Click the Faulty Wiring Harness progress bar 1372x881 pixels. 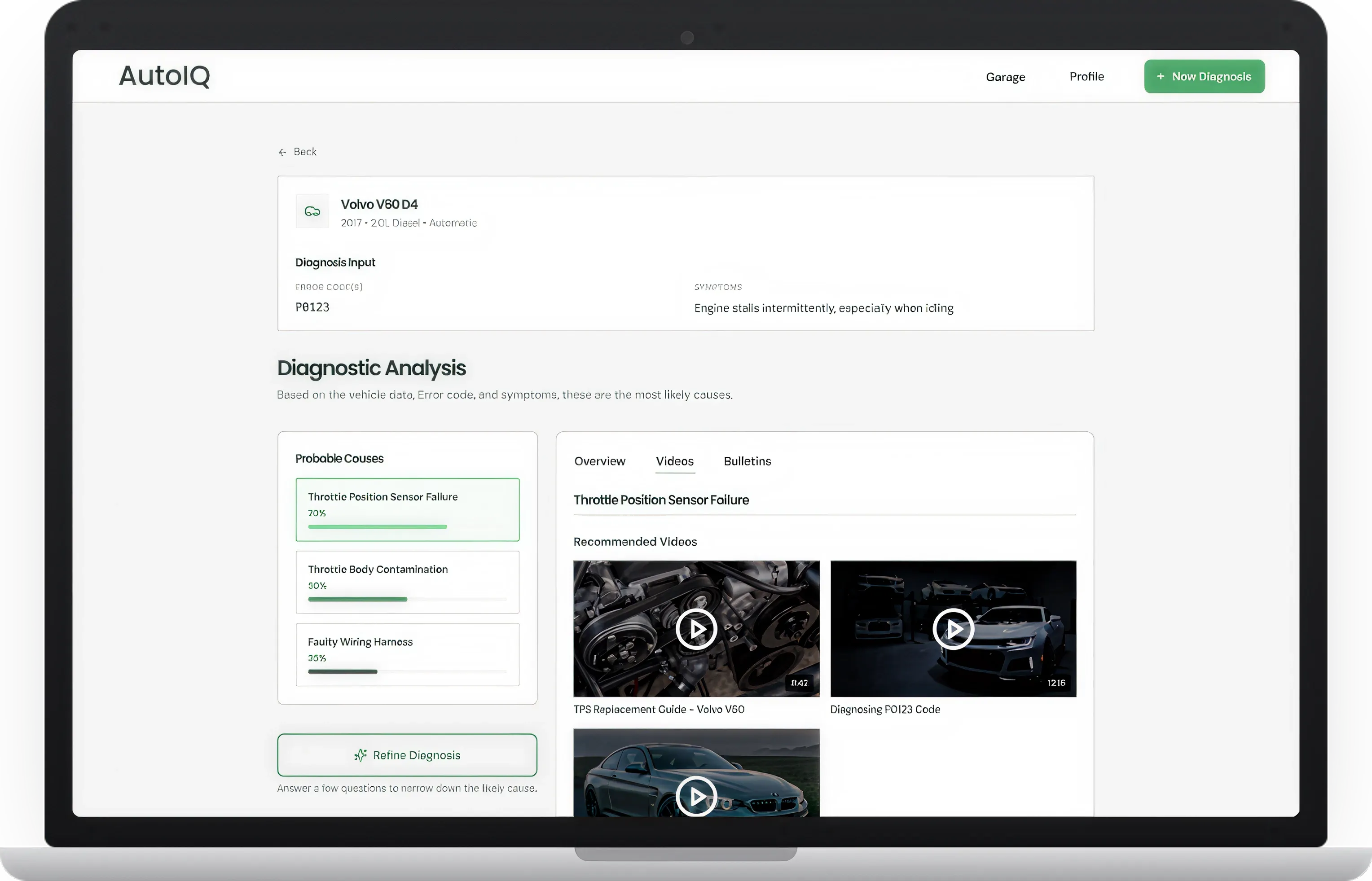[x=407, y=671]
